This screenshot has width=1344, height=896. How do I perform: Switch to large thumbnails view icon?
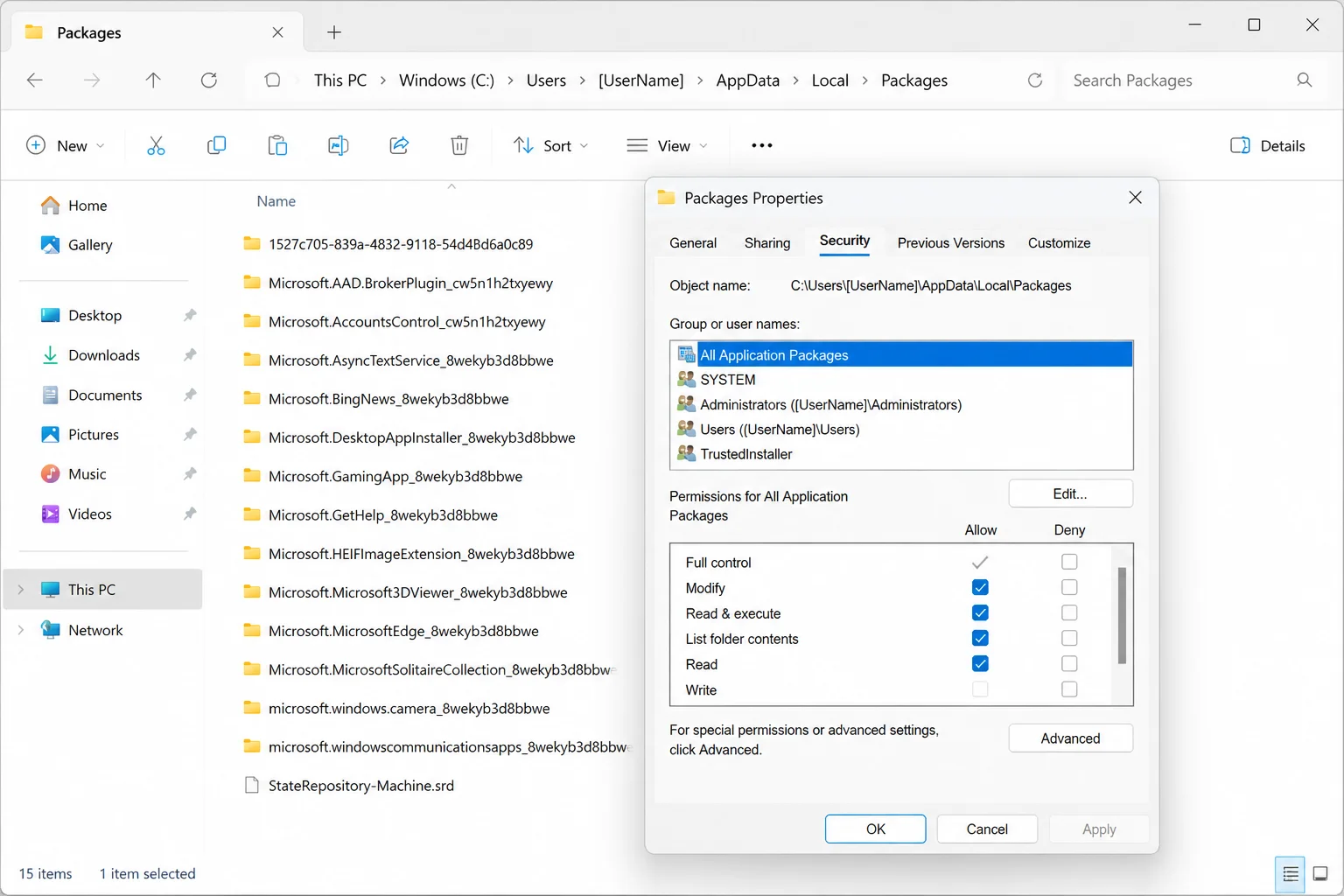(x=1320, y=873)
